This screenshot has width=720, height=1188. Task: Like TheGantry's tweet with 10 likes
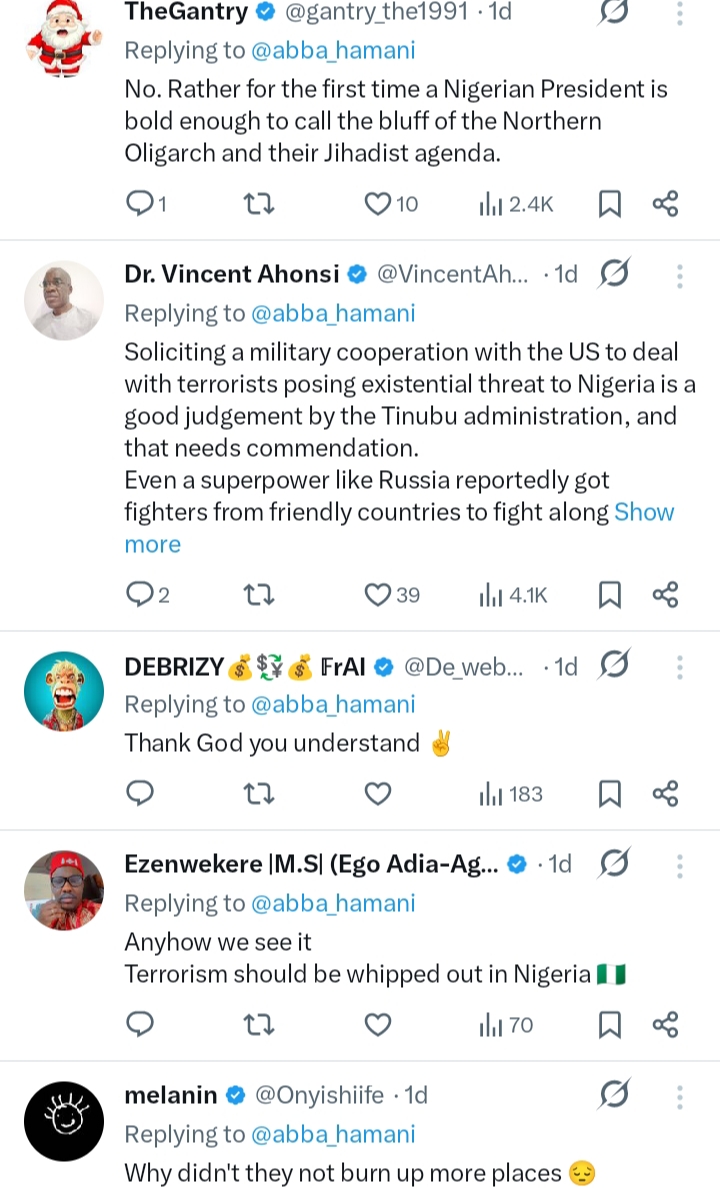pos(378,204)
